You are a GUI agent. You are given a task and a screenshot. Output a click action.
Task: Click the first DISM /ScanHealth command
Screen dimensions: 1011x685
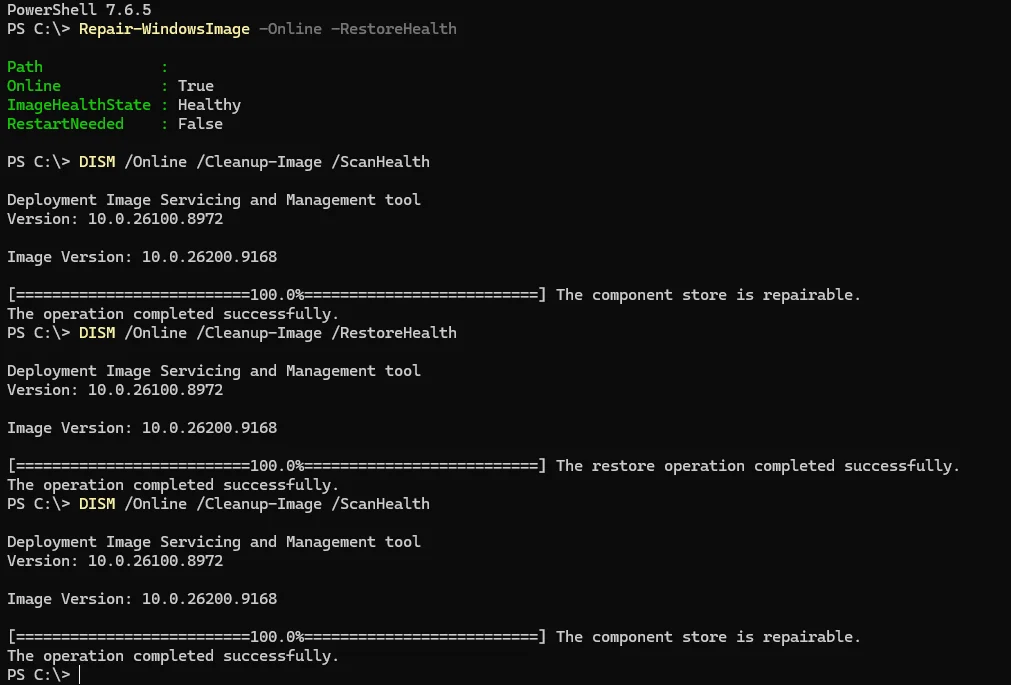click(x=254, y=162)
